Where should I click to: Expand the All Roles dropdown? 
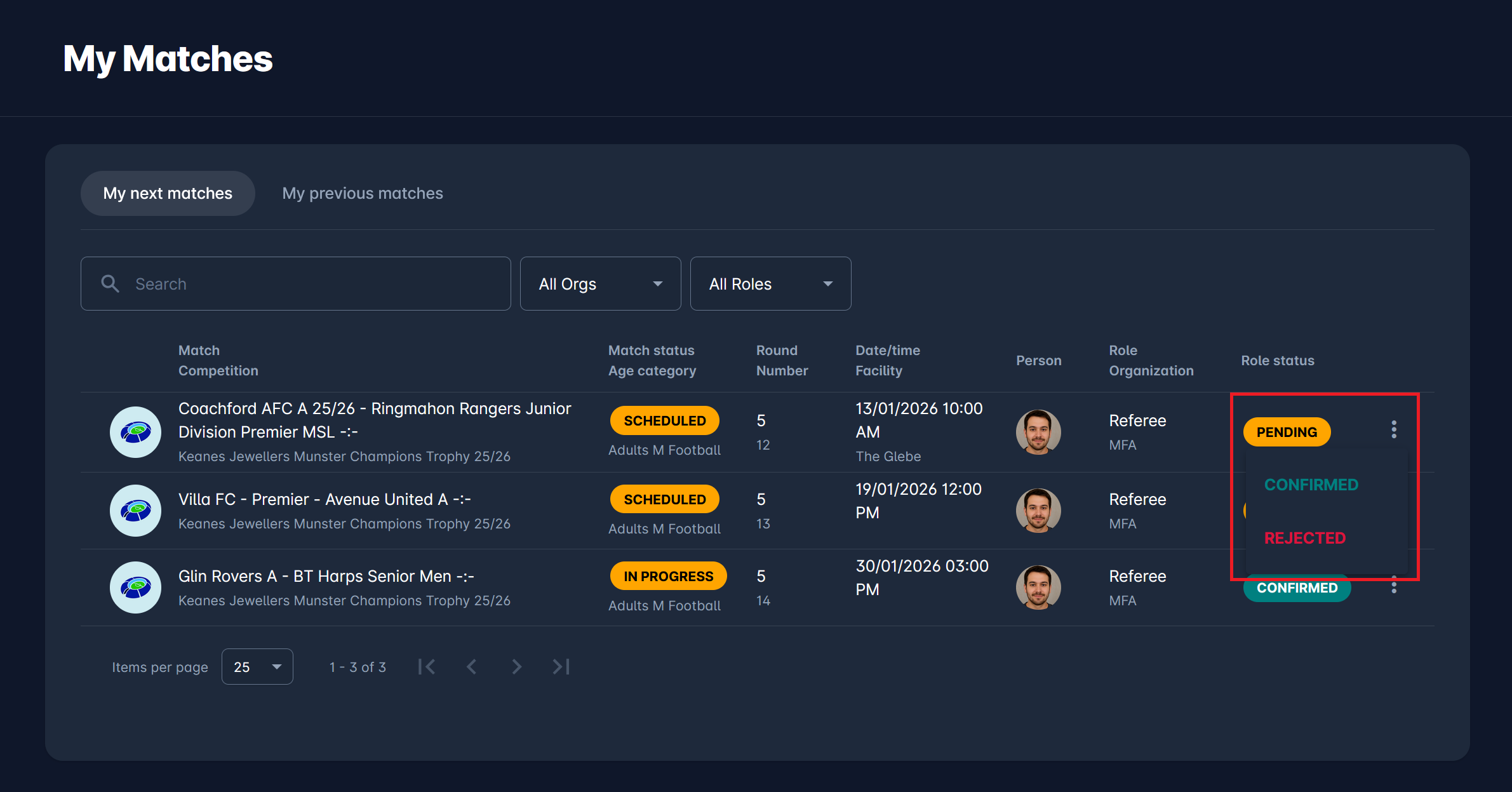tap(770, 284)
